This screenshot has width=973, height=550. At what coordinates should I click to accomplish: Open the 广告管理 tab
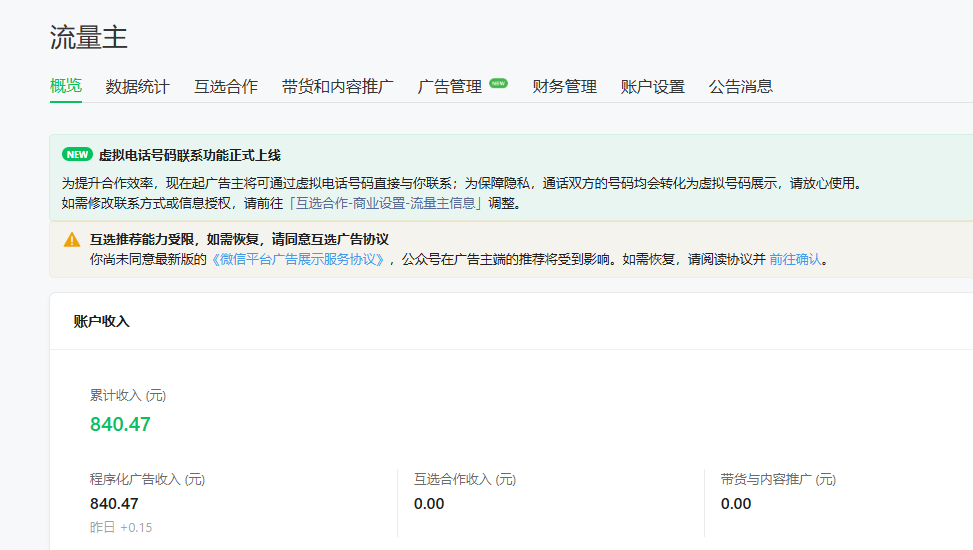pos(450,86)
